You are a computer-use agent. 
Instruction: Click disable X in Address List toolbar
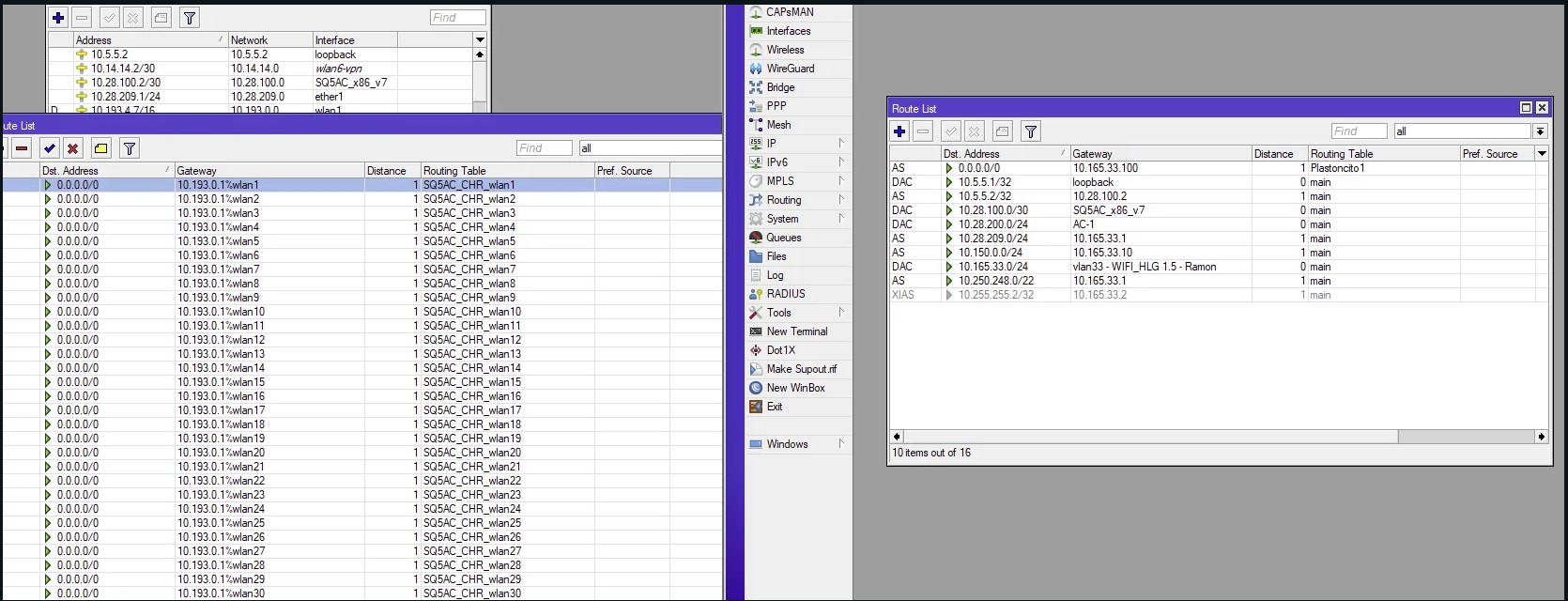click(x=132, y=18)
